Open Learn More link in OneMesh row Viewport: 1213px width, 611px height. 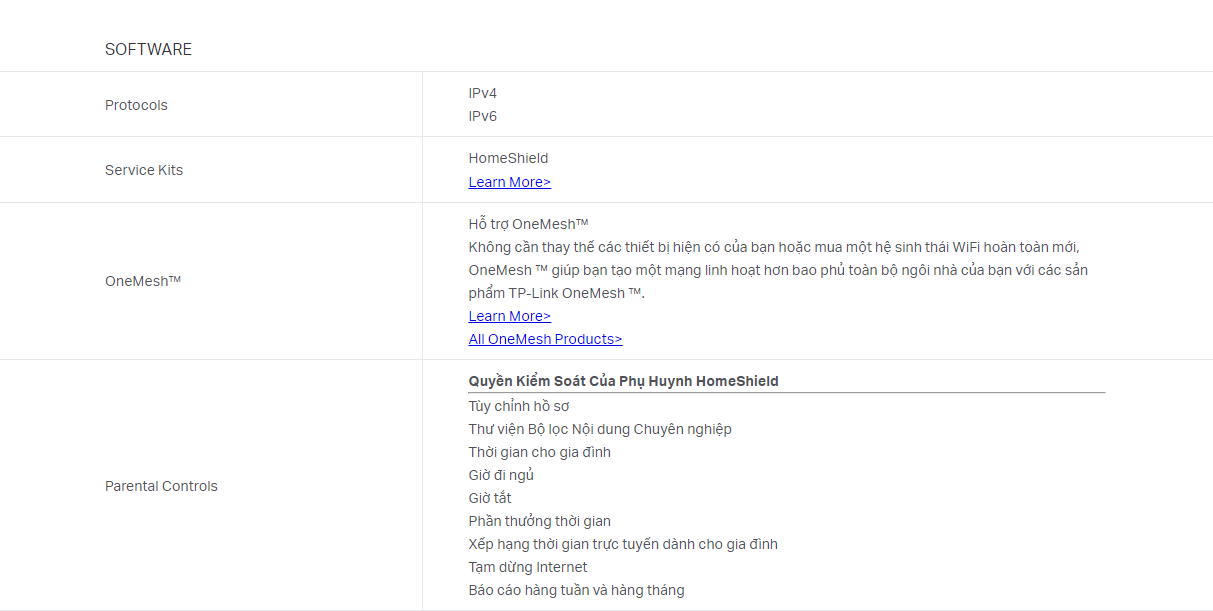coord(510,316)
